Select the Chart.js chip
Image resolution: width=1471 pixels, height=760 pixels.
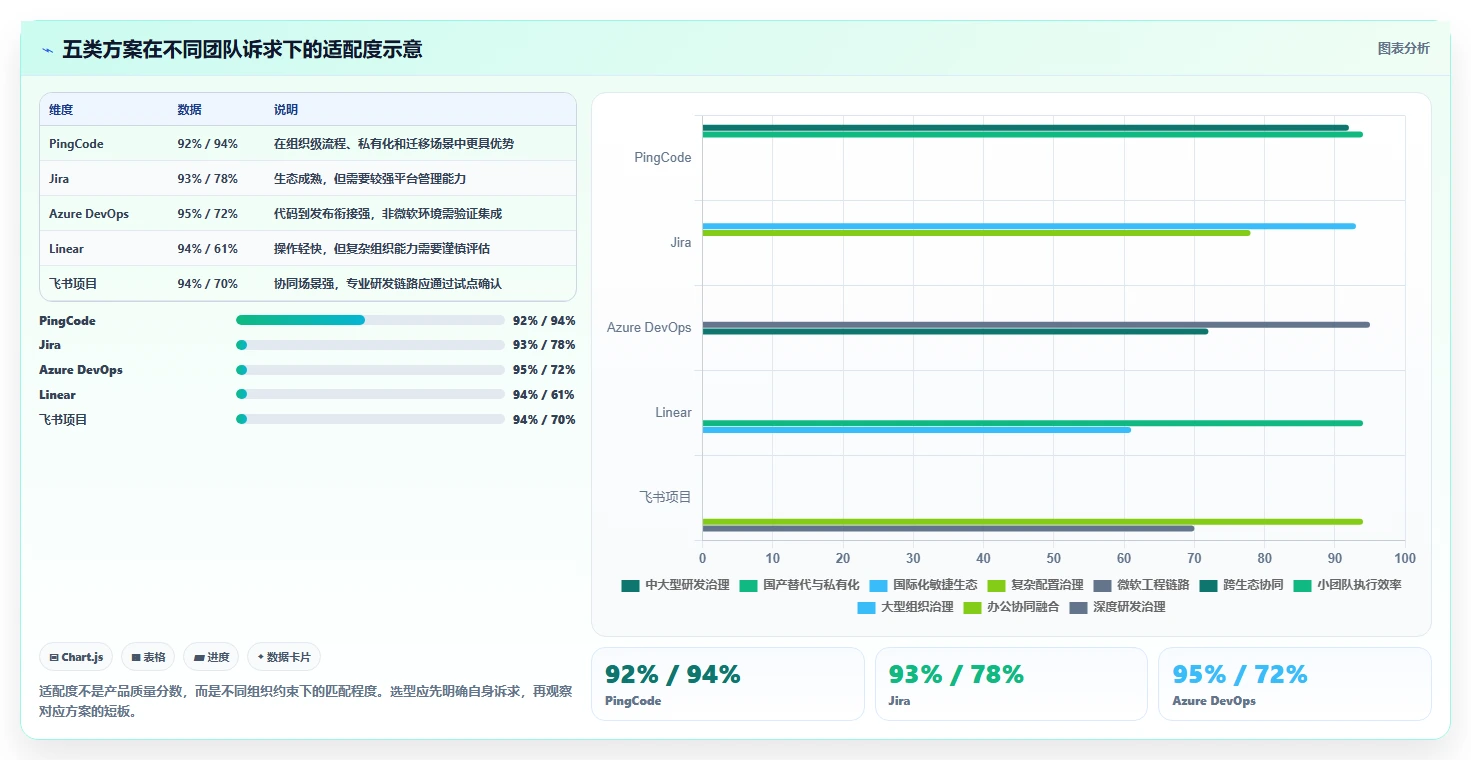pyautogui.click(x=77, y=657)
